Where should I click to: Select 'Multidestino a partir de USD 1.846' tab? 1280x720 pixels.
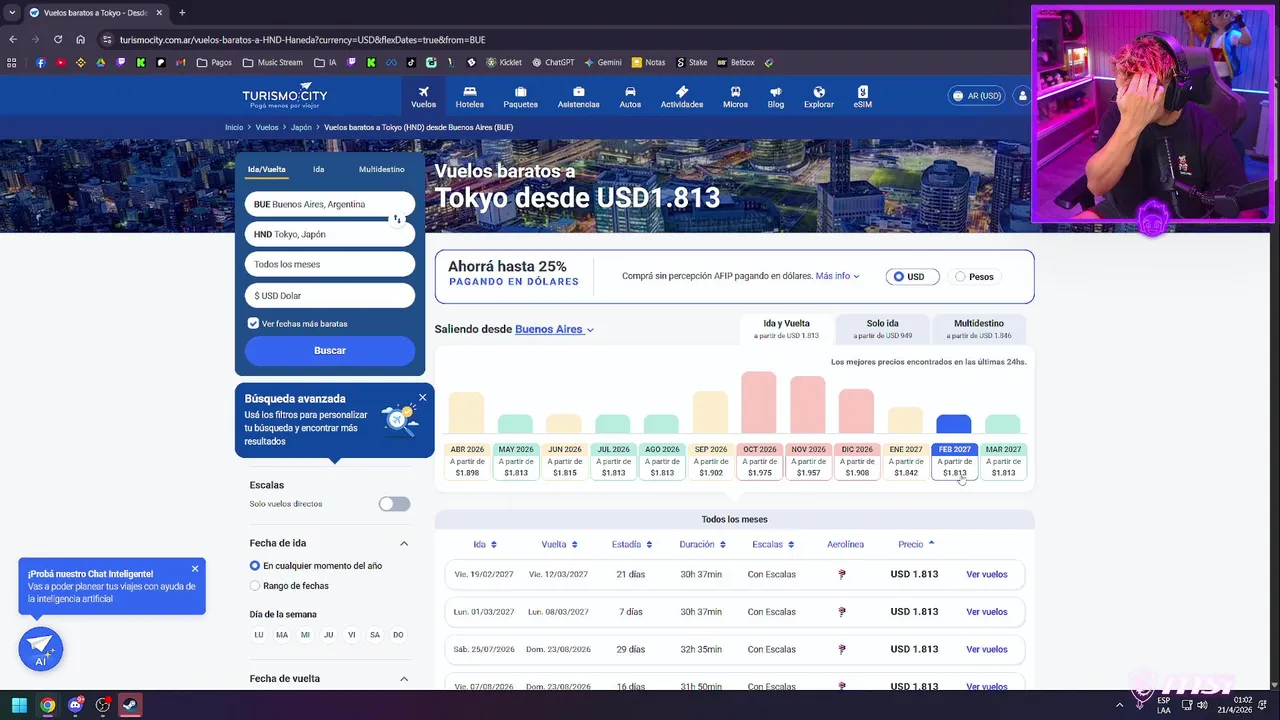(x=979, y=329)
